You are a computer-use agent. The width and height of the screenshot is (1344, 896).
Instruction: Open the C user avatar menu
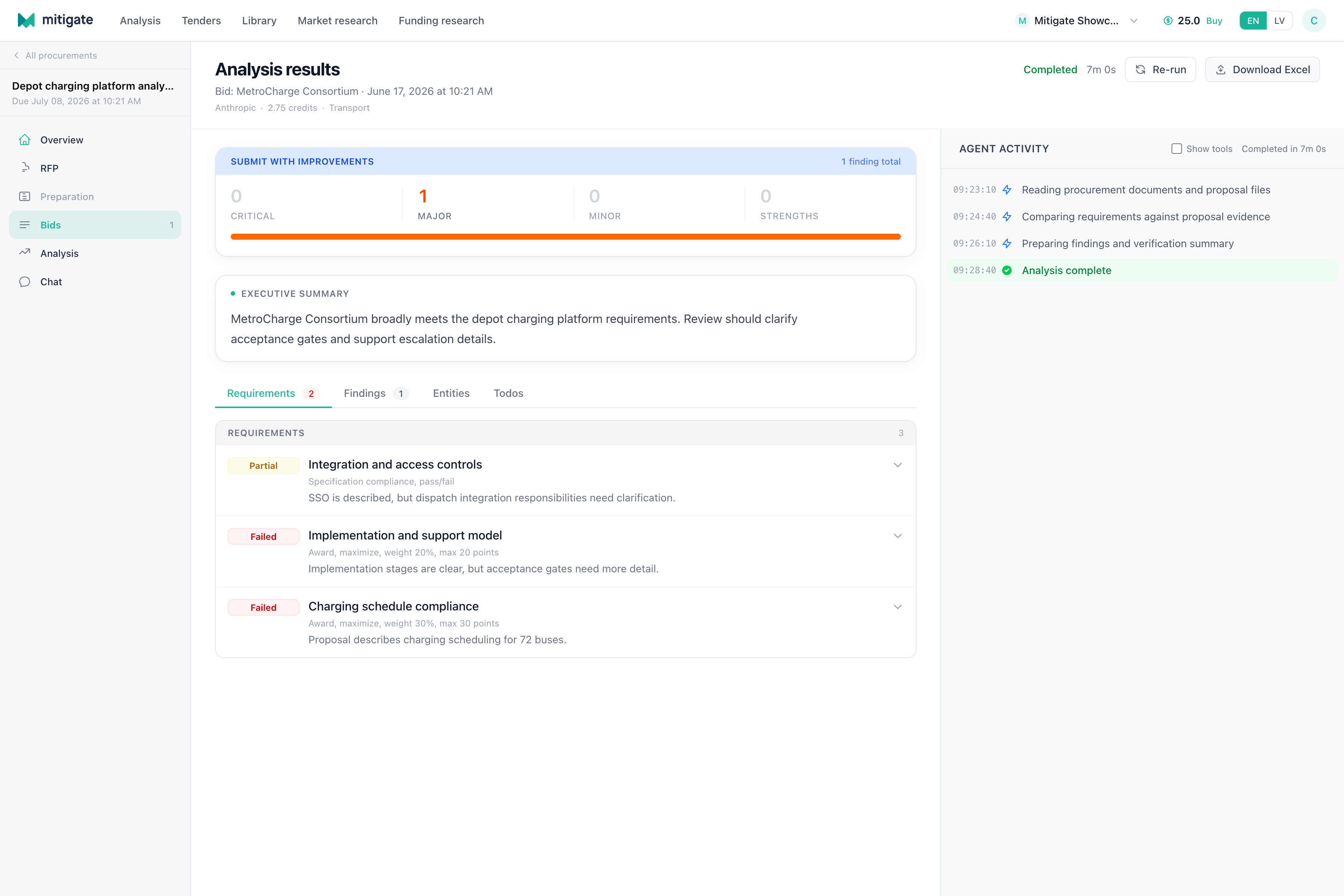tap(1314, 21)
